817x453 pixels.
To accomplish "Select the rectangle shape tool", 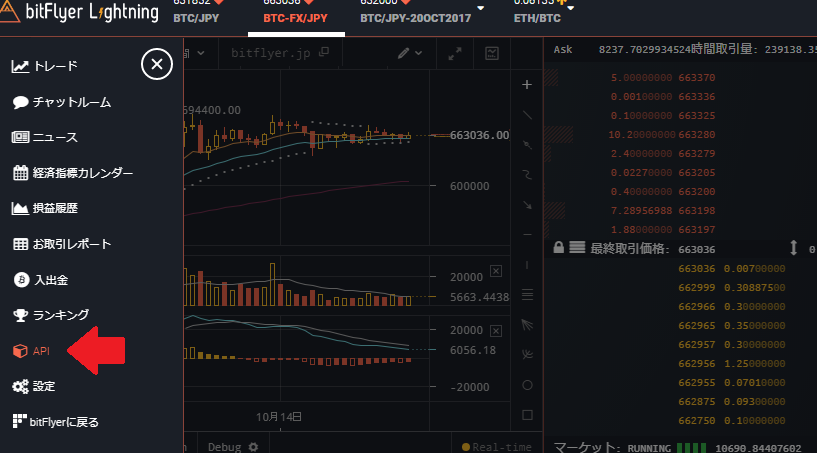I will click(527, 415).
